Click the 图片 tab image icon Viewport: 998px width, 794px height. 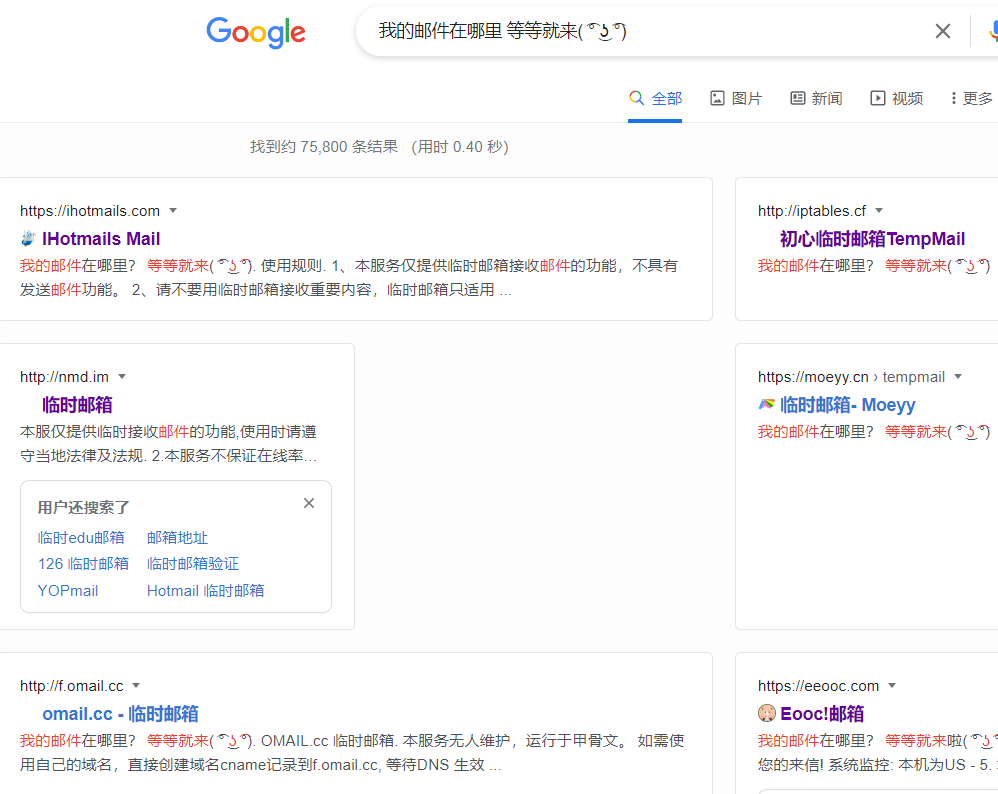click(717, 98)
